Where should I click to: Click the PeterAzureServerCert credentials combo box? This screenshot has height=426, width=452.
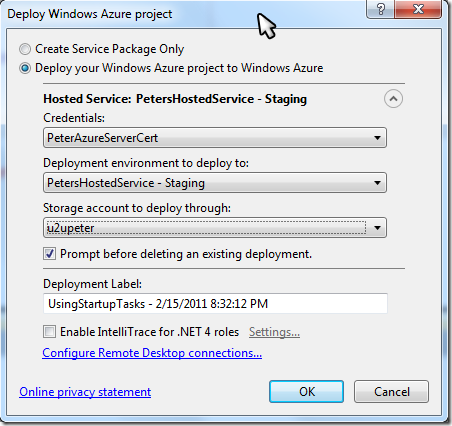(215, 138)
